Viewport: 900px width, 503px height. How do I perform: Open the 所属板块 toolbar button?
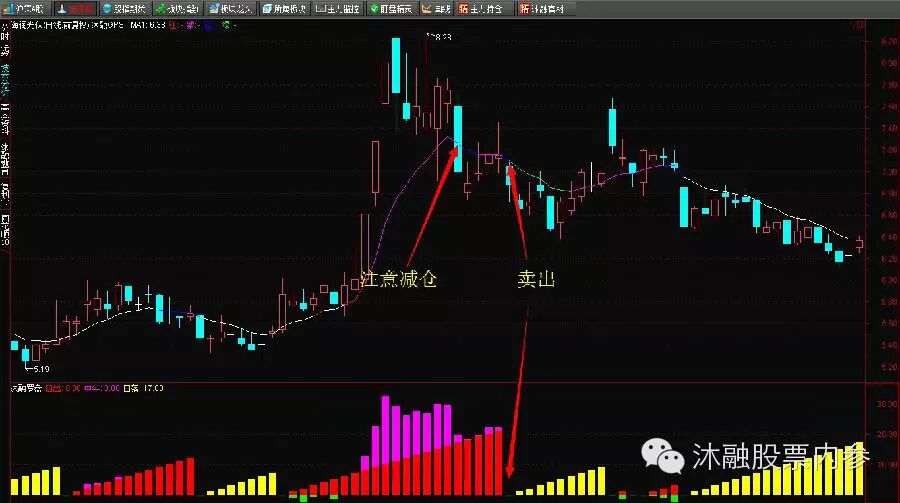point(284,9)
